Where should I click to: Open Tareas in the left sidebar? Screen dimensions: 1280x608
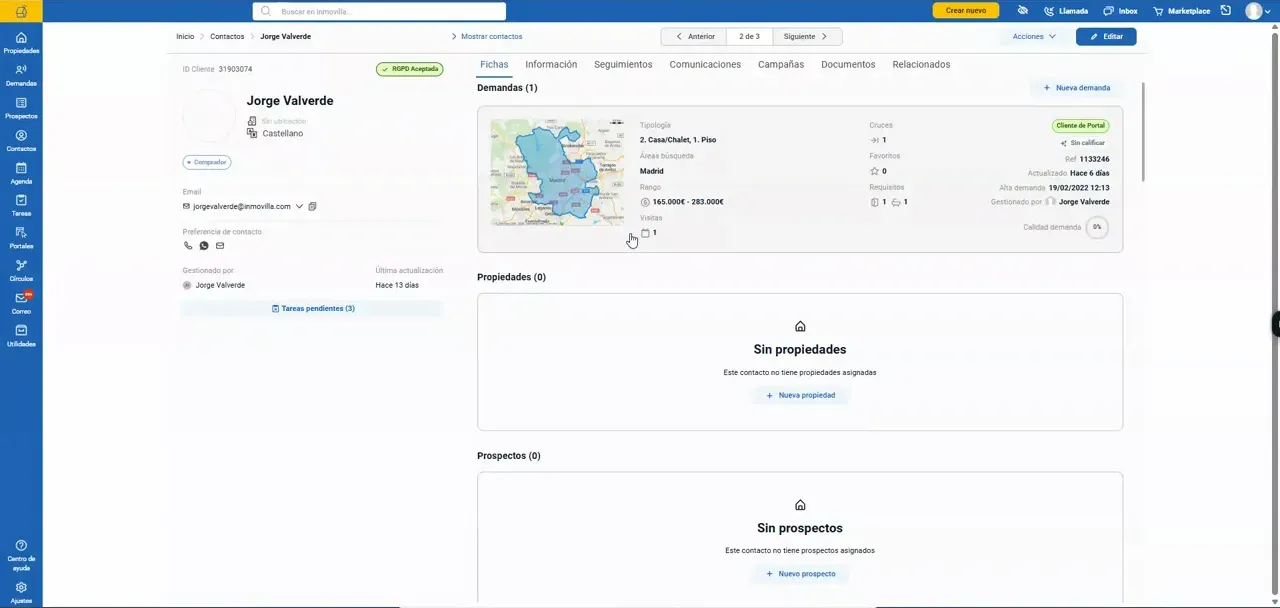click(21, 206)
